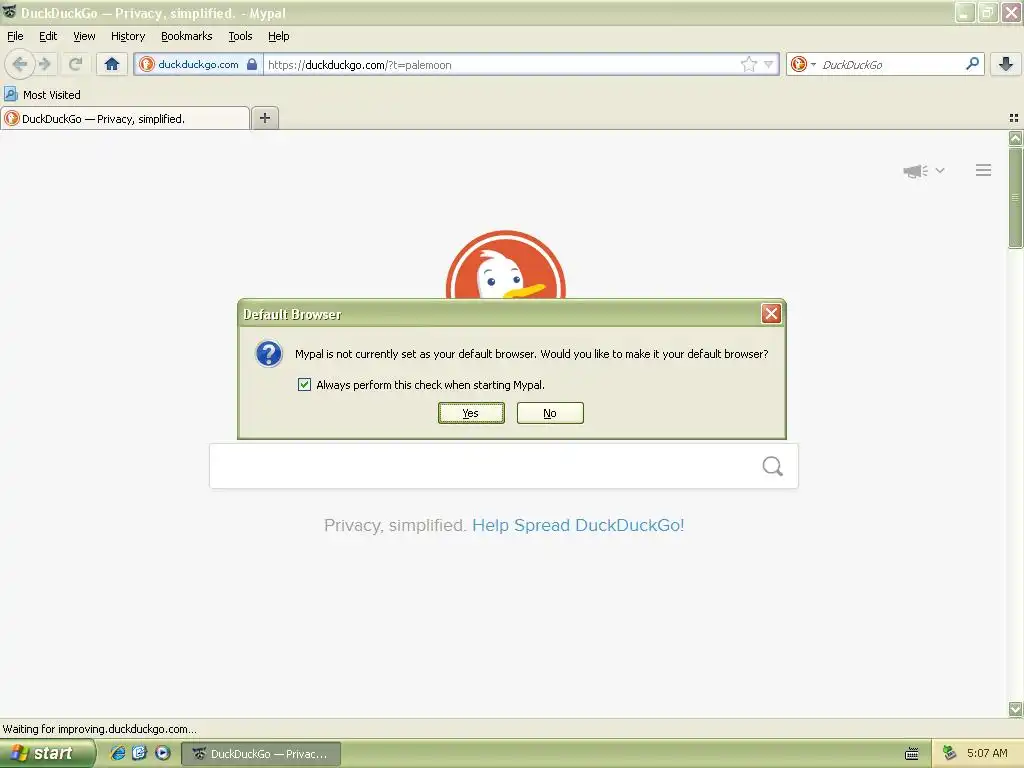Open the Edit menu
The image size is (1024, 768).
click(x=48, y=36)
